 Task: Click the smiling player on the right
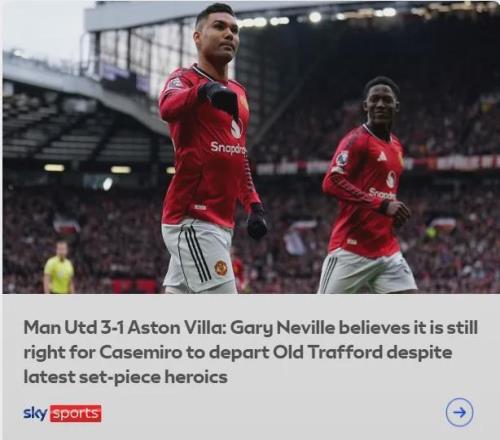[367, 187]
